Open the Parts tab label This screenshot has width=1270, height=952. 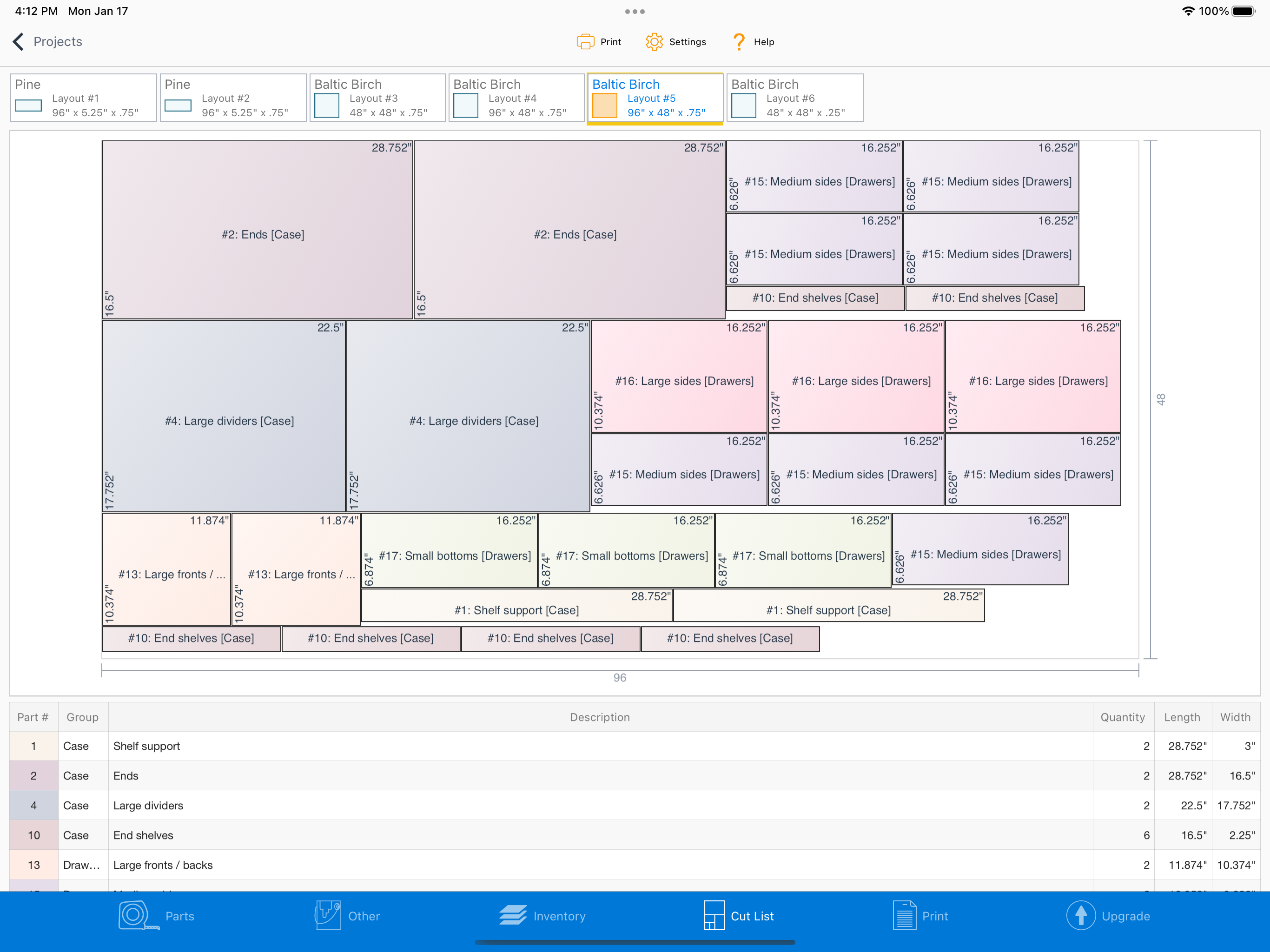coord(180,916)
